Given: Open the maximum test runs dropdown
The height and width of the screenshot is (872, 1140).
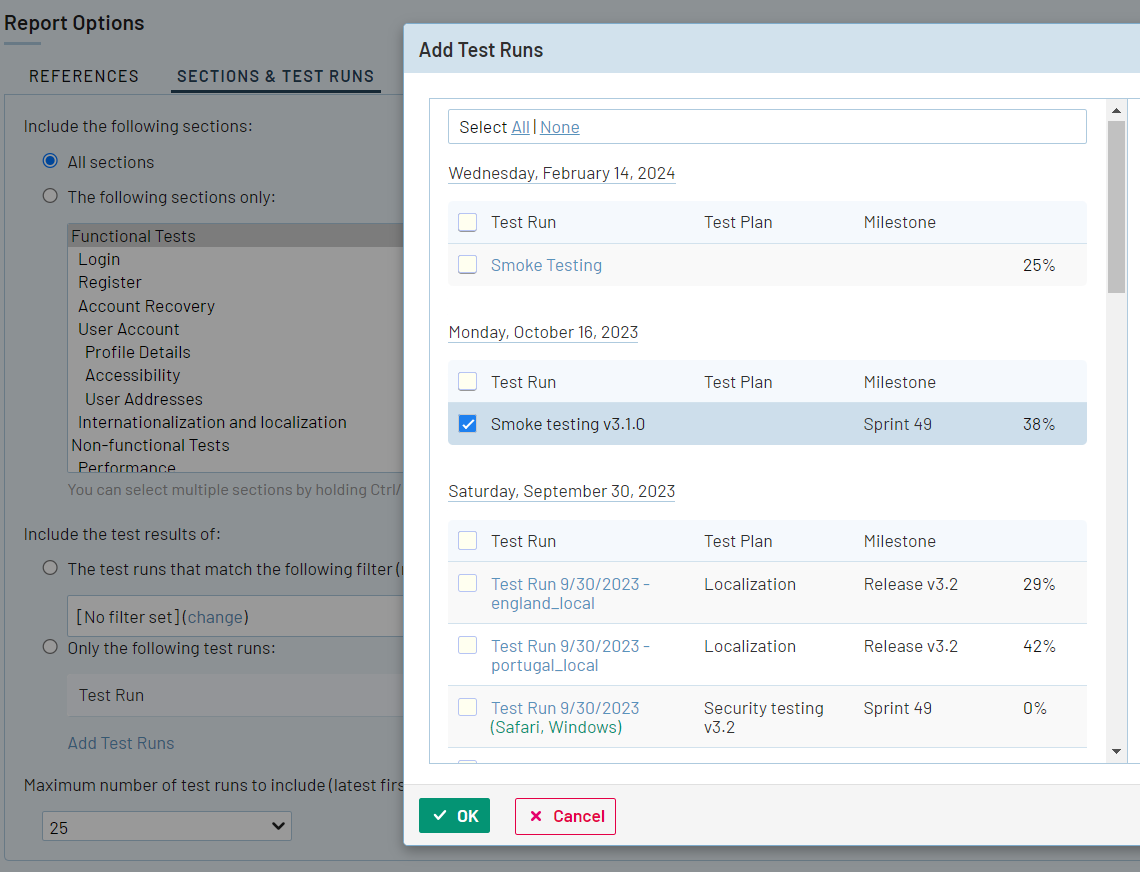Looking at the screenshot, I should tap(167, 827).
